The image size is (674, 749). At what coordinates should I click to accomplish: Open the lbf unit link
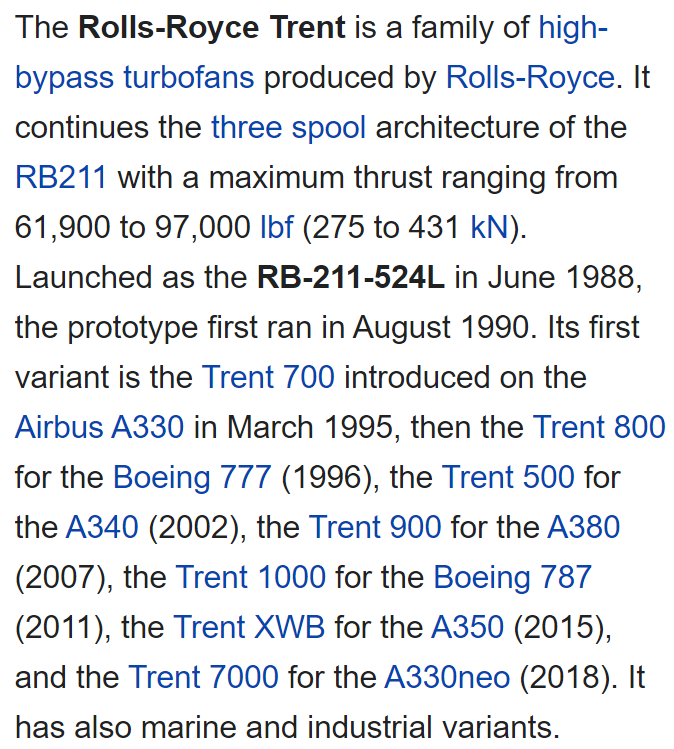pos(277,226)
